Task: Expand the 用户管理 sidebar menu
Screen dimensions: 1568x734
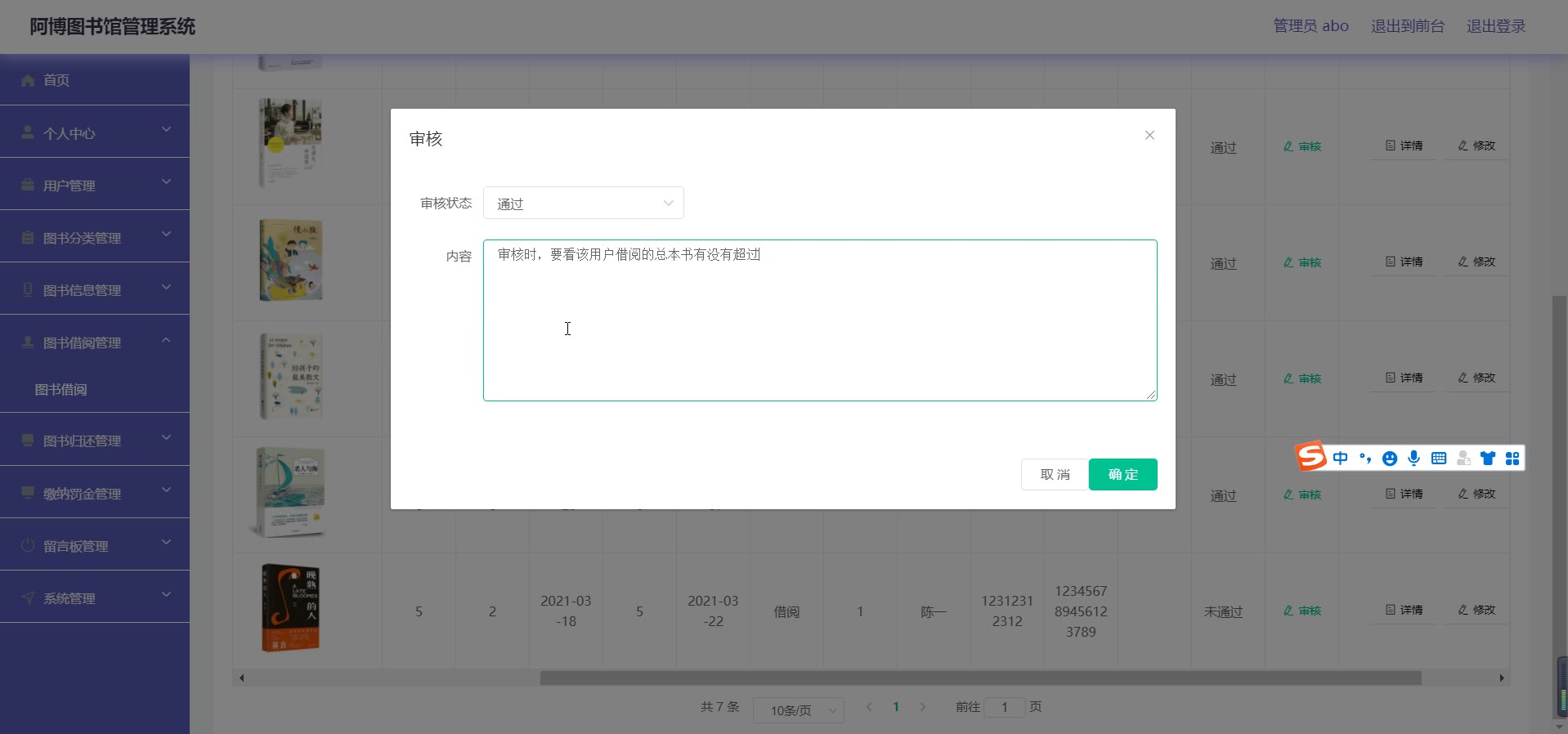Action: coord(95,185)
